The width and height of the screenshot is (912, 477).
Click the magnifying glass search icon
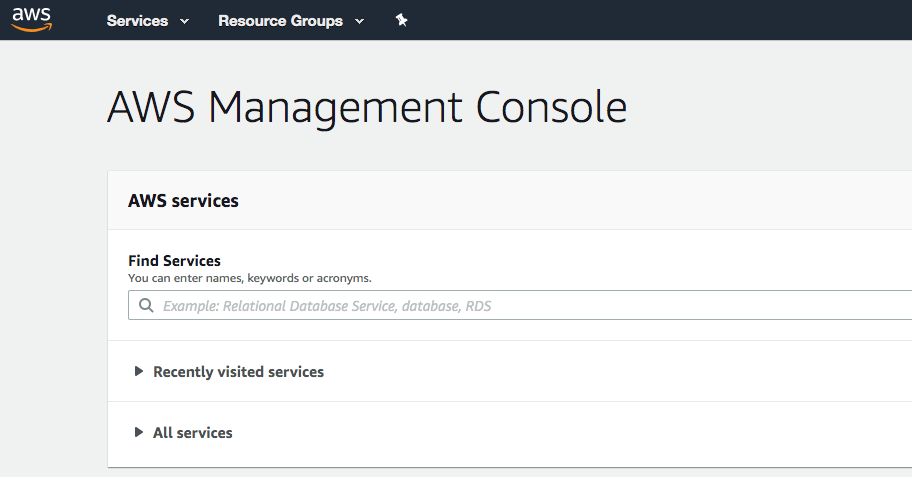146,305
